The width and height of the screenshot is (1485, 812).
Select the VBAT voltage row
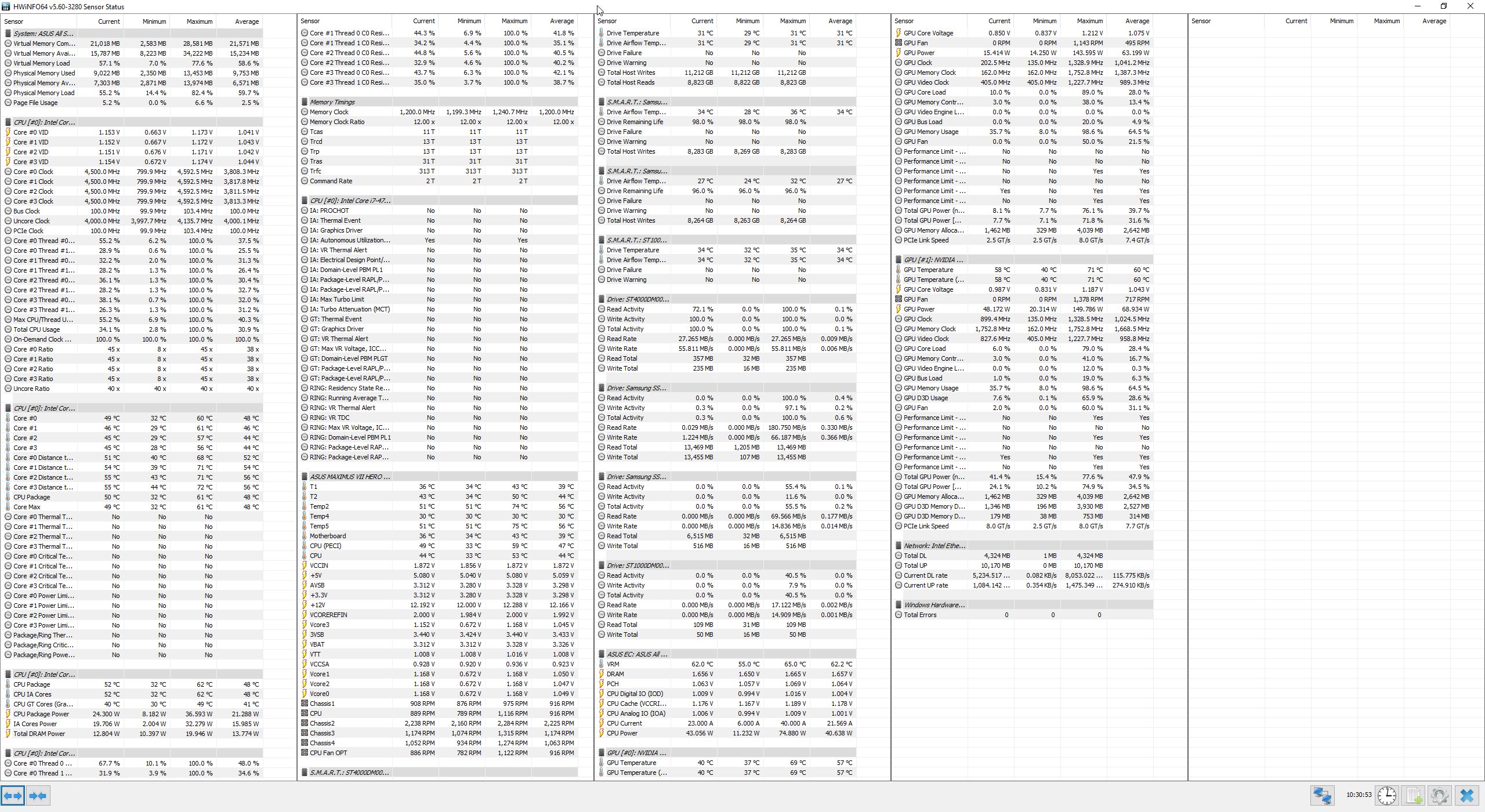click(439, 644)
